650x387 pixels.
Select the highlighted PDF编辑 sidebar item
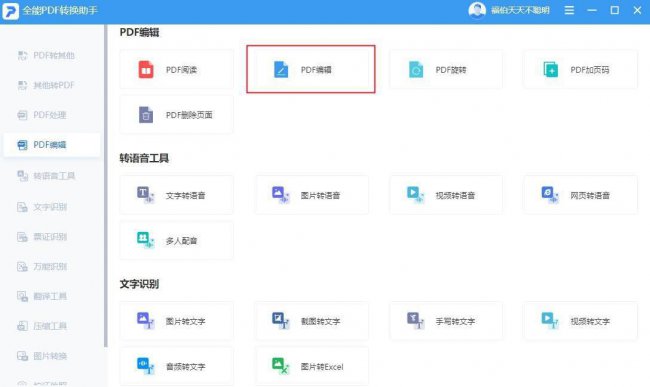(x=51, y=145)
